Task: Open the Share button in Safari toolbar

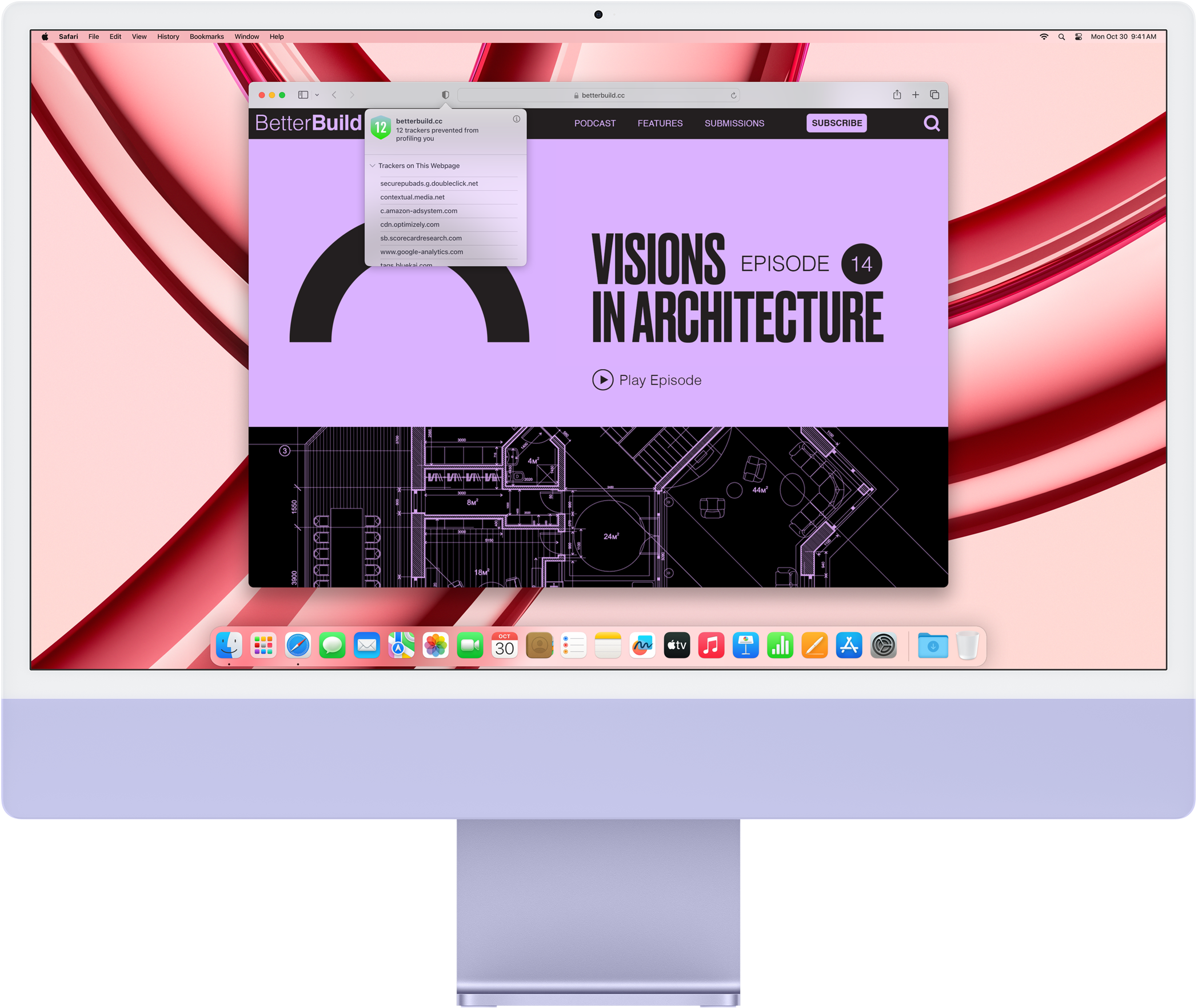Action: coord(897,94)
